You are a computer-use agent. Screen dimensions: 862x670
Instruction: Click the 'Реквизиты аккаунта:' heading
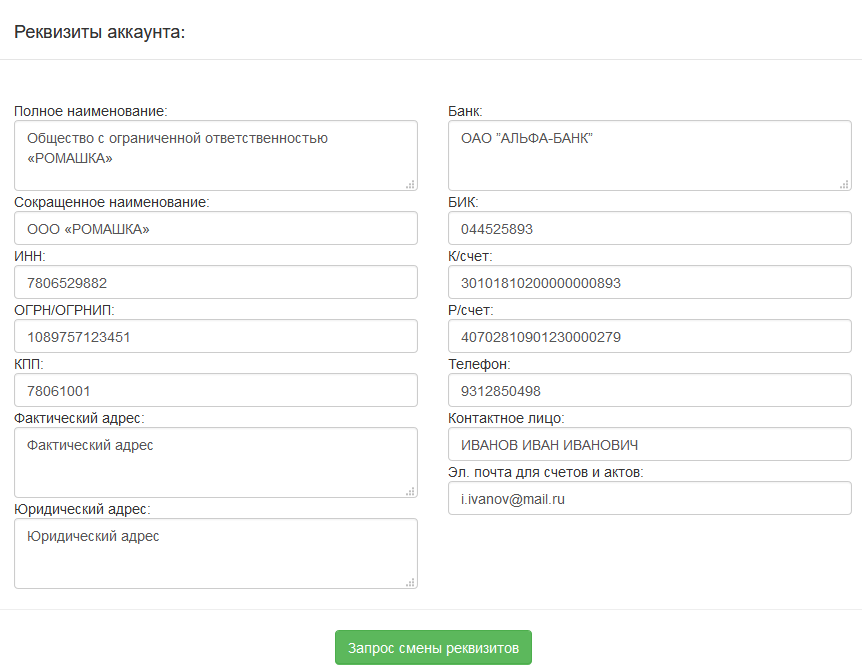pyautogui.click(x=100, y=32)
